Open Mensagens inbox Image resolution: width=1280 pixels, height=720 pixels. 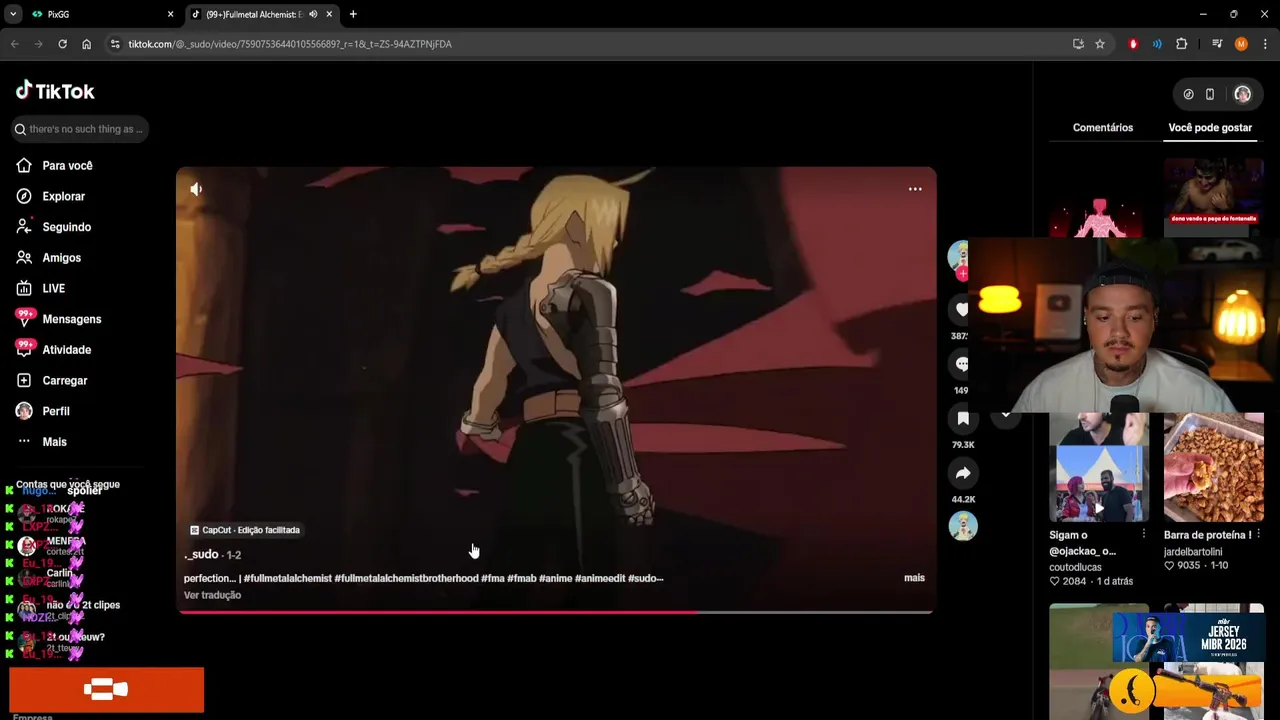tap(71, 319)
